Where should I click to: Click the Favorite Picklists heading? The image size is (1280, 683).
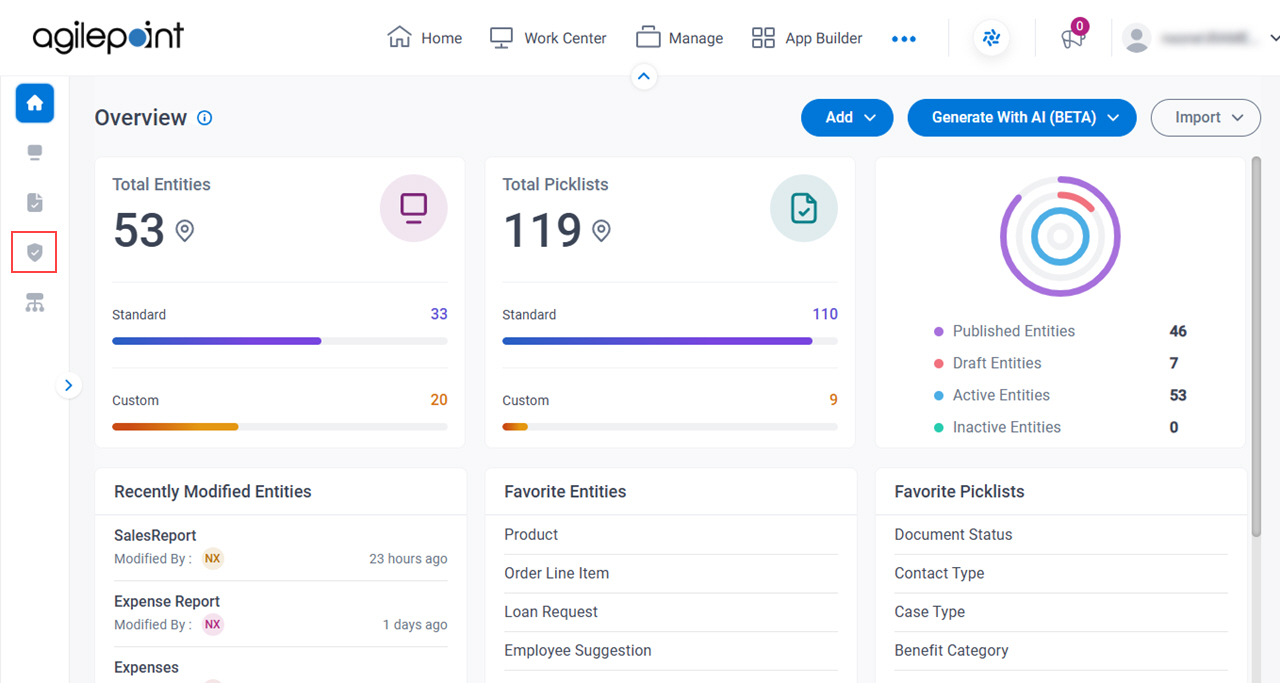click(959, 492)
